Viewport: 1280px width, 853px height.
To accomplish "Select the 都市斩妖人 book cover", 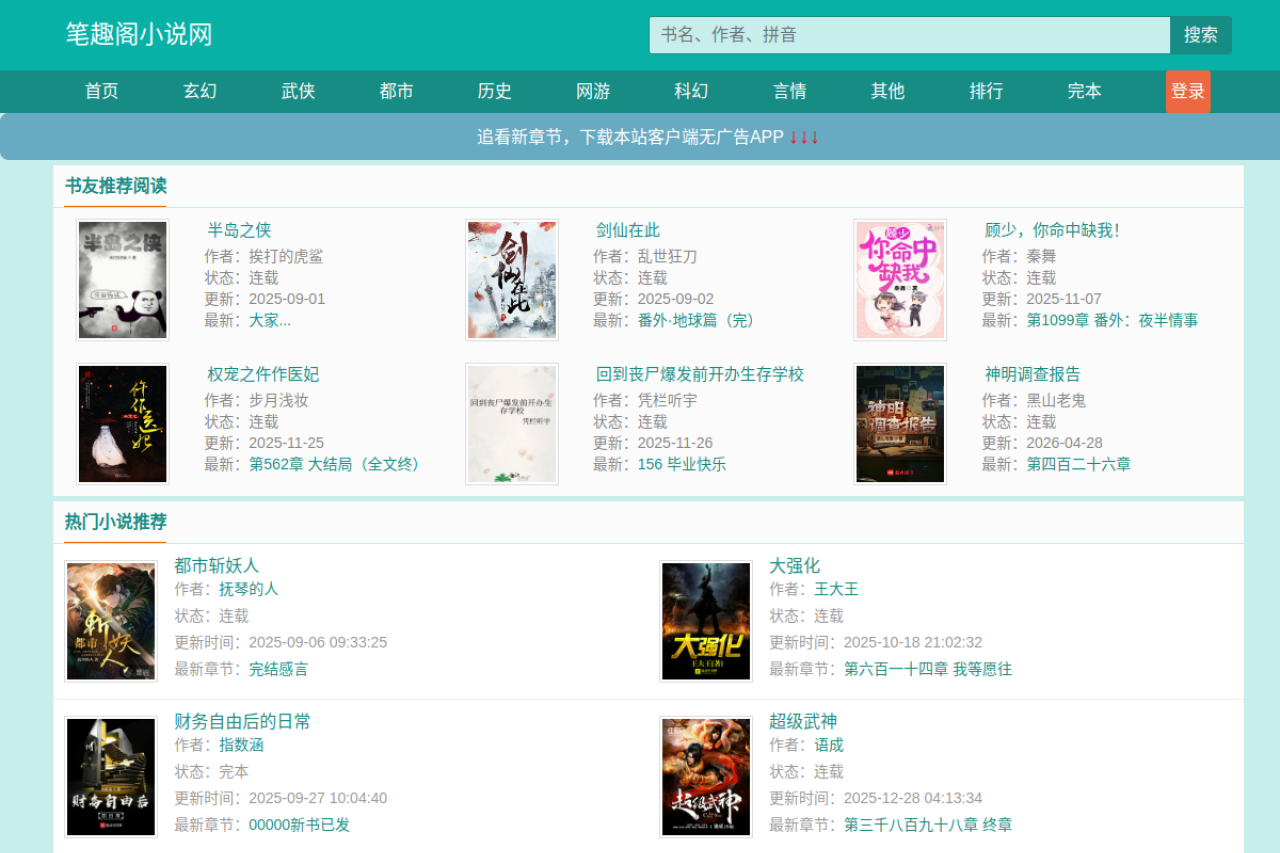I will pyautogui.click(x=111, y=621).
